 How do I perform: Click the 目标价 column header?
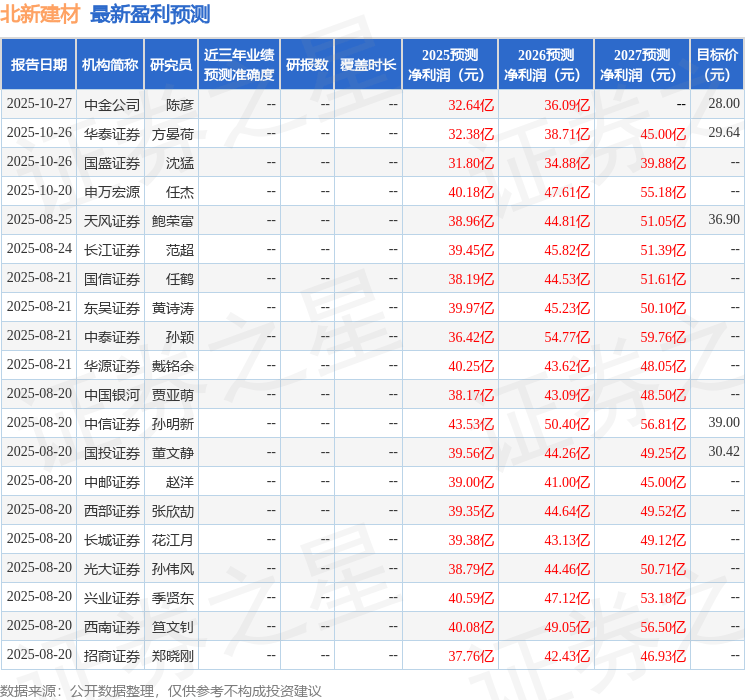717,64
